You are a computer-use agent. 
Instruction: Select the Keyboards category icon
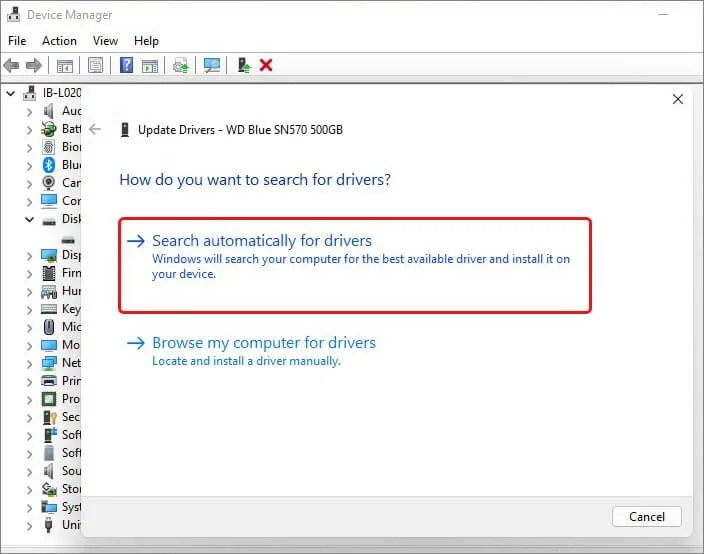pyautogui.click(x=48, y=309)
